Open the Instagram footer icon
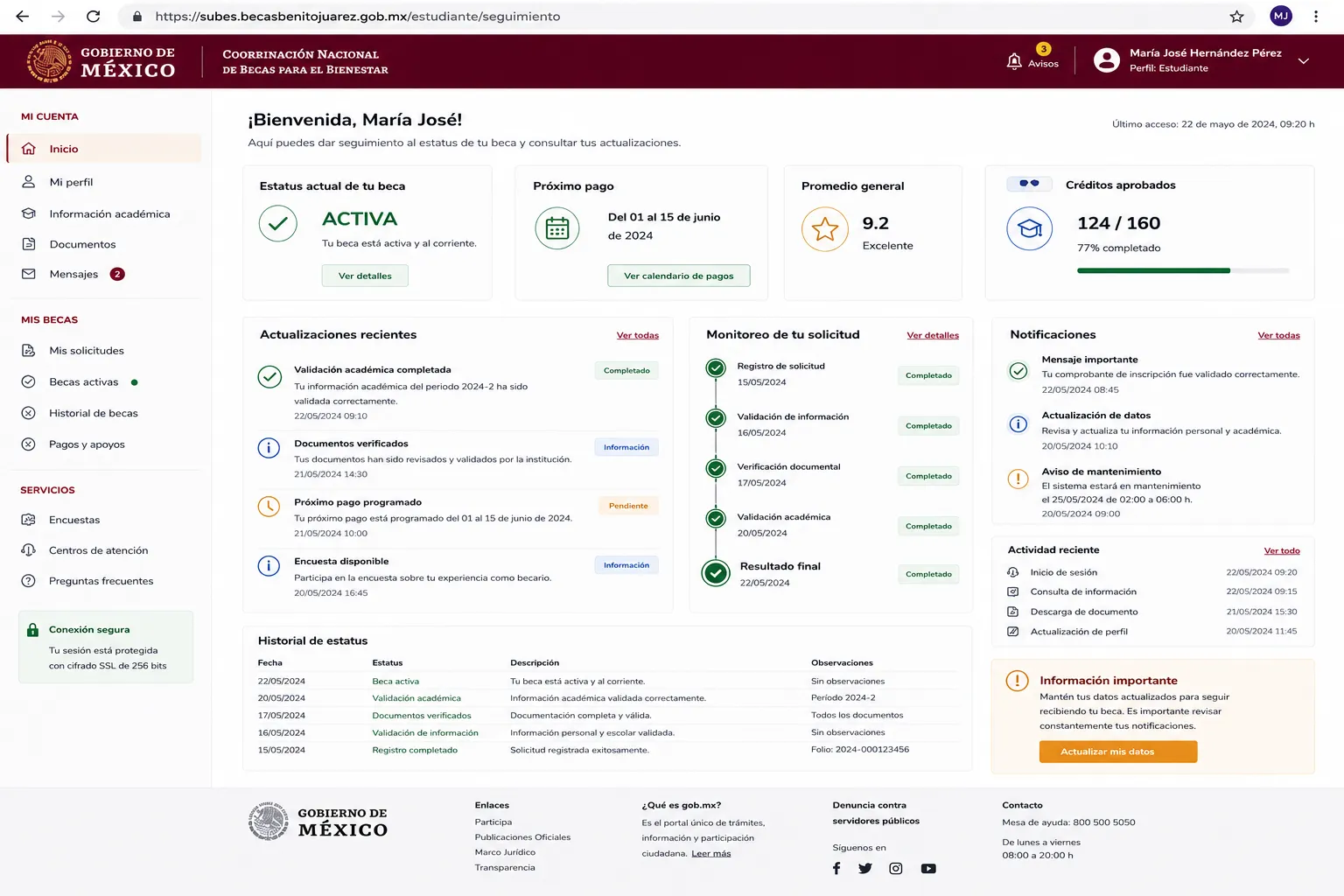This screenshot has height=896, width=1344. click(896, 869)
